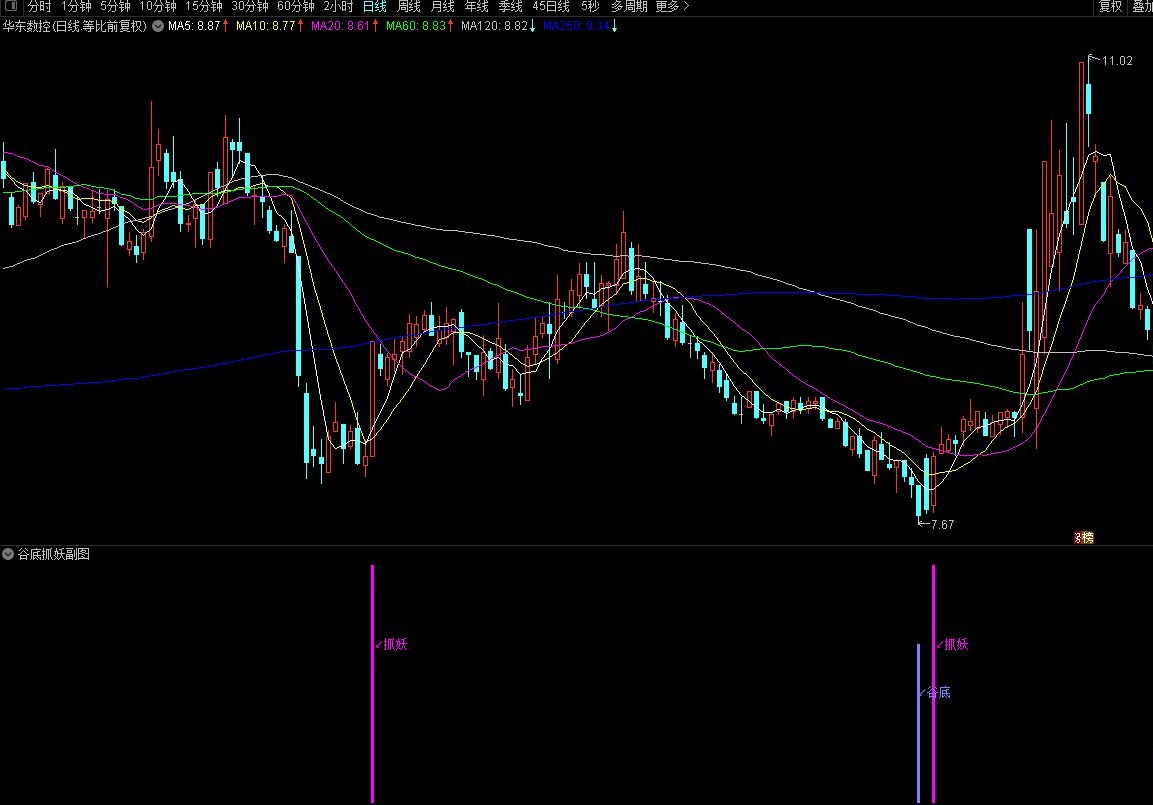Click the 华东数控(日线,等比前复权) title
1153x805 pixels.
click(x=74, y=26)
